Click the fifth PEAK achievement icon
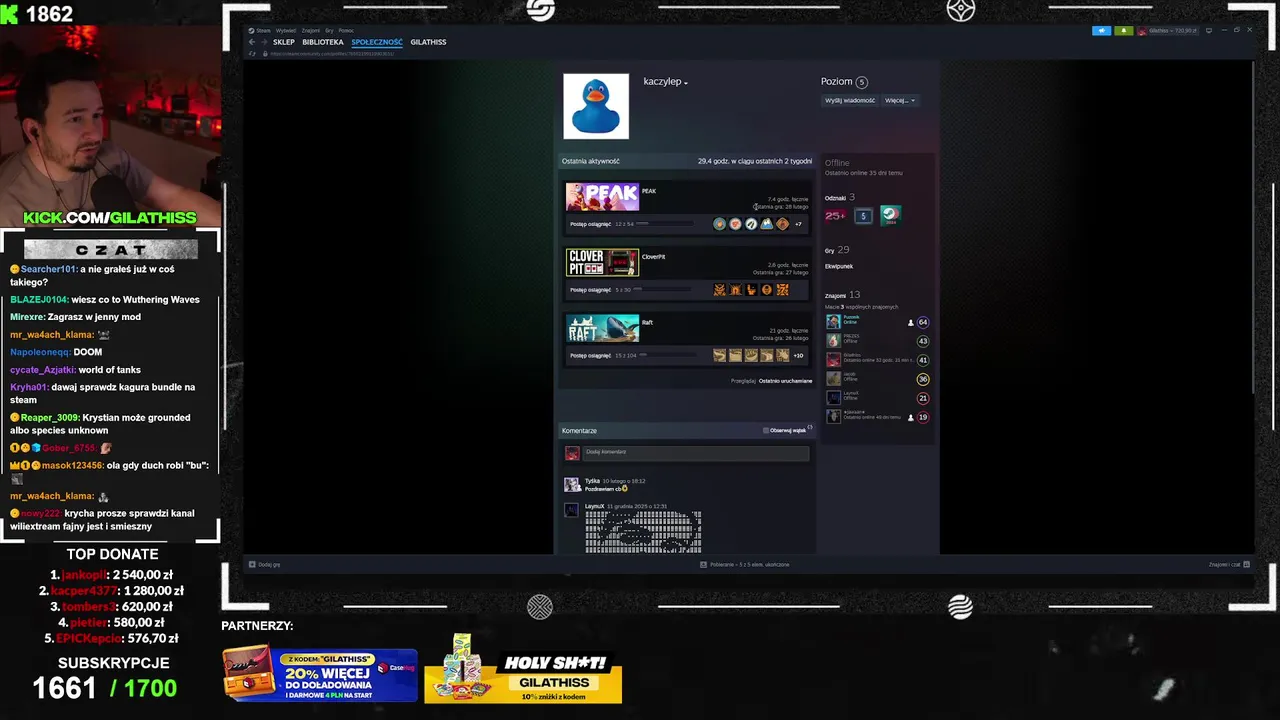This screenshot has width=1280, height=720. (x=782, y=224)
